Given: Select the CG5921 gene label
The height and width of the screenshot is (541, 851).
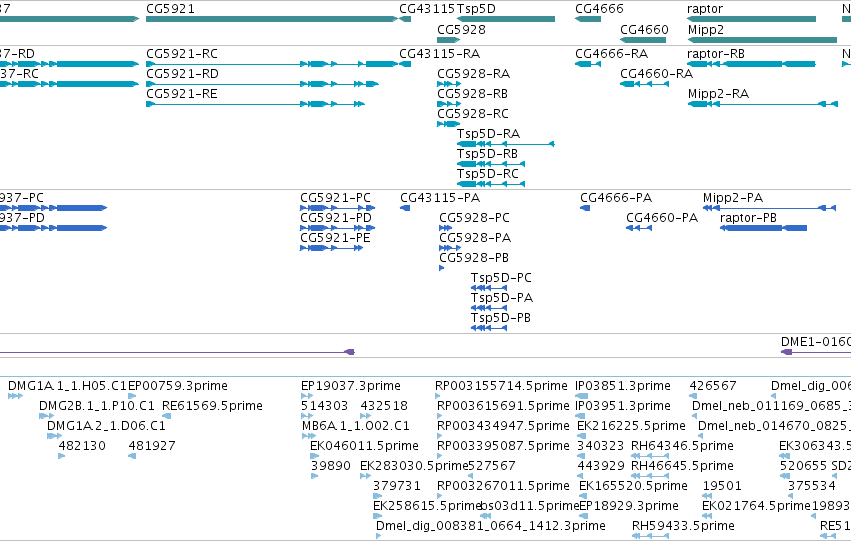Looking at the screenshot, I should coord(170,9).
